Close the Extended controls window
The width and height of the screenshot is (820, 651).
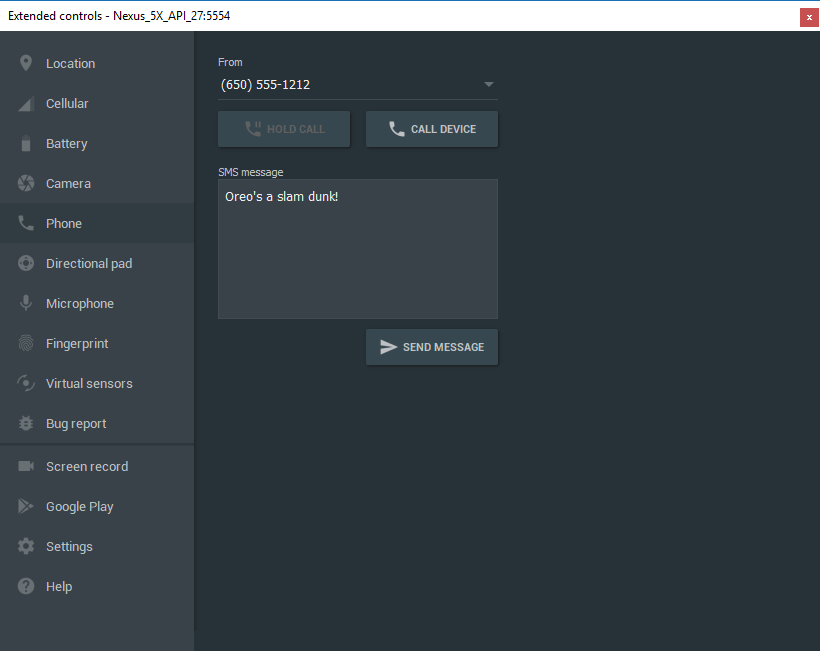[809, 17]
